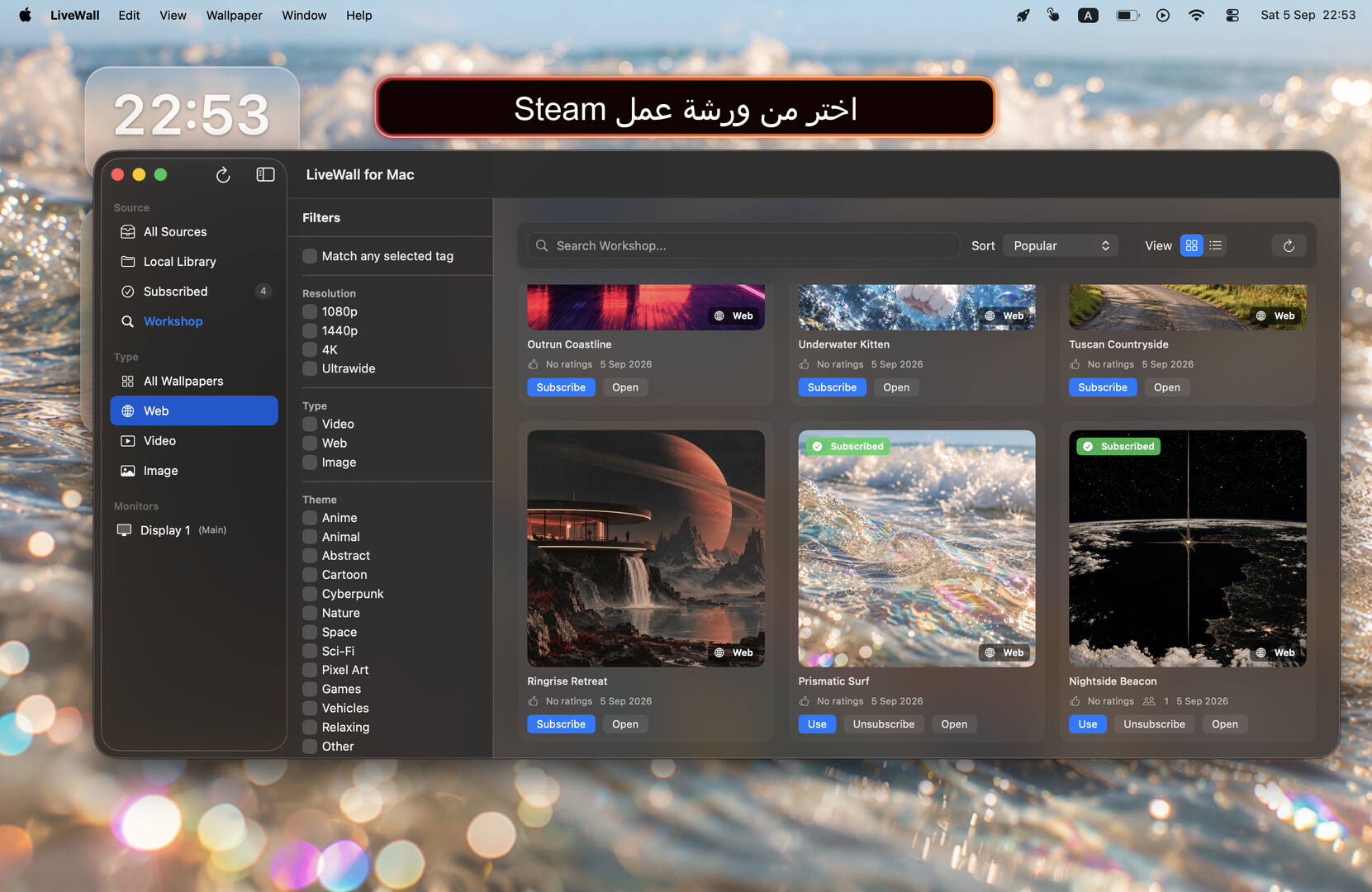Check the Cyberpunk theme filter
The image size is (1372, 892).
pyautogui.click(x=310, y=594)
